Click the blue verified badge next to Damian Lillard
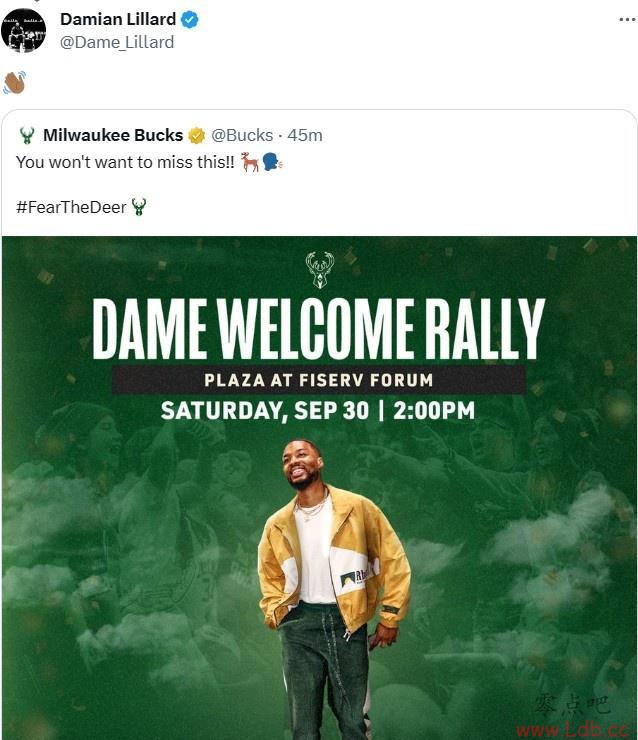 (190, 20)
